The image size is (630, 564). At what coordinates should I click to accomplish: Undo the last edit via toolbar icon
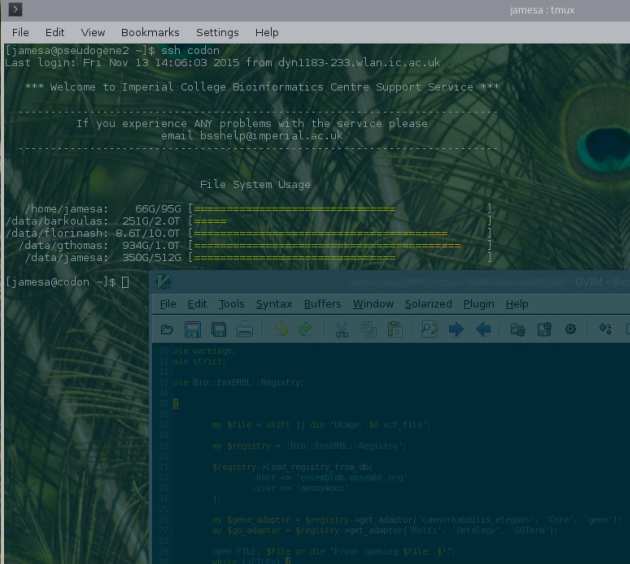[281, 329]
